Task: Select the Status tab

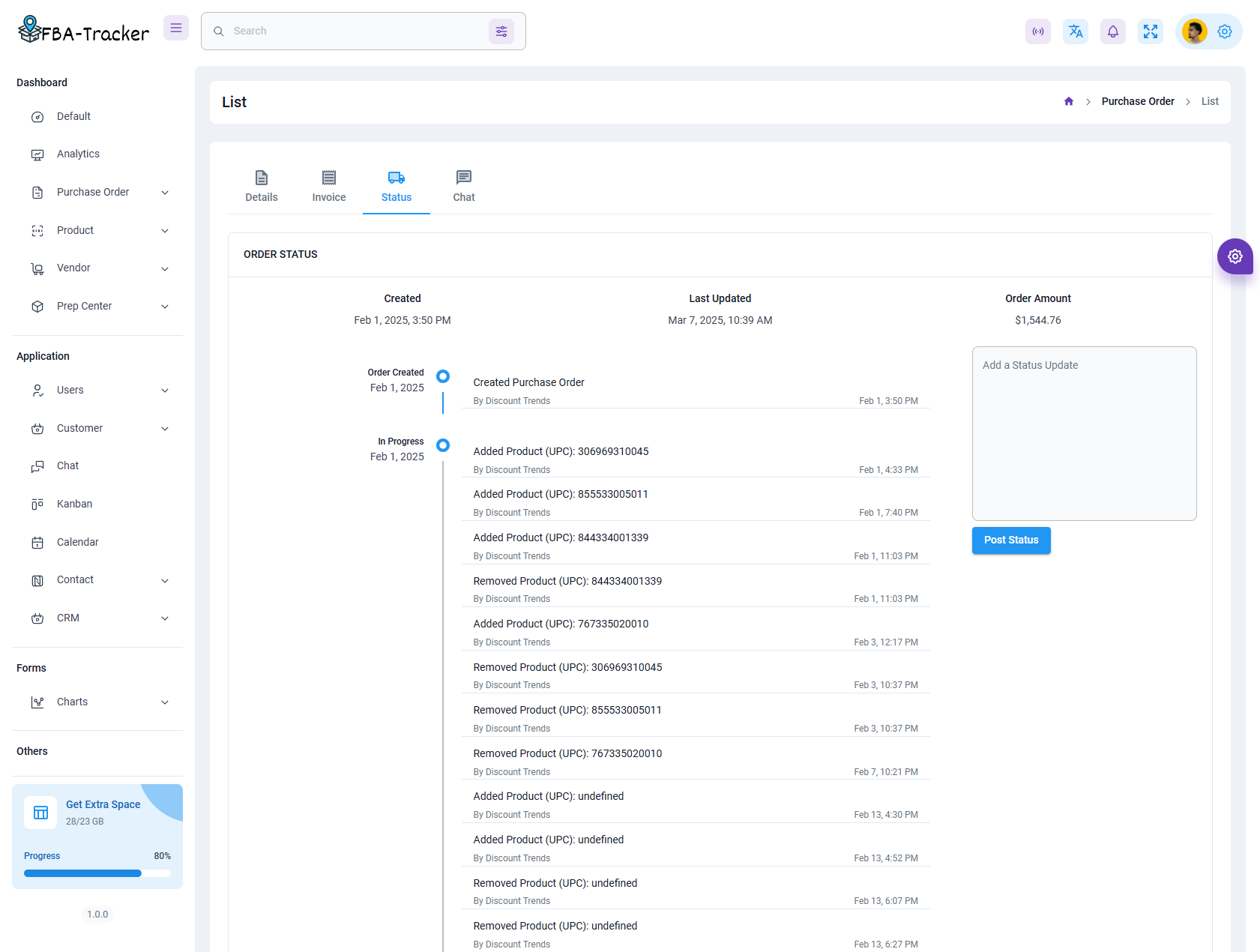Action: [397, 187]
